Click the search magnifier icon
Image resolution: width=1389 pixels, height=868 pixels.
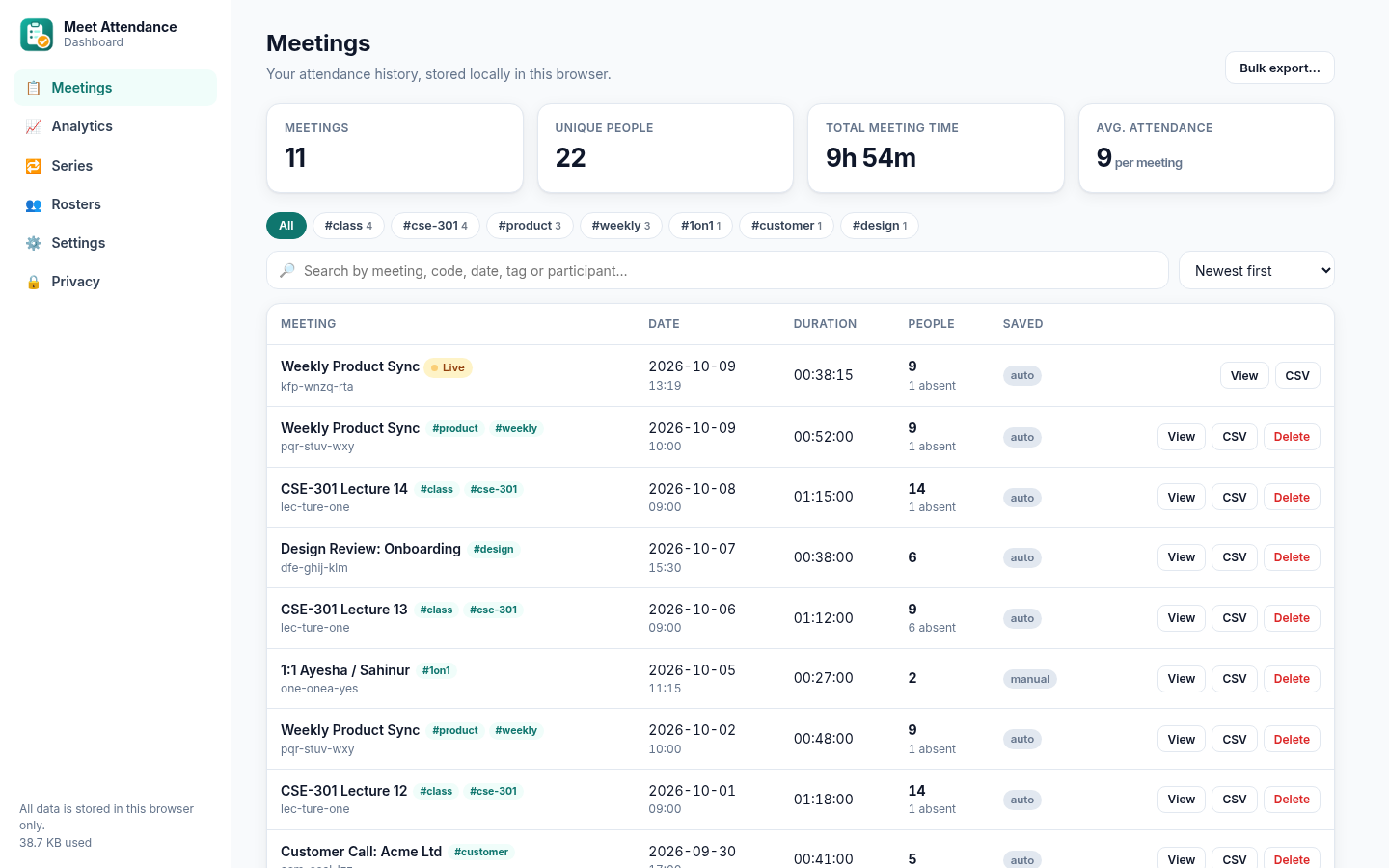287,271
